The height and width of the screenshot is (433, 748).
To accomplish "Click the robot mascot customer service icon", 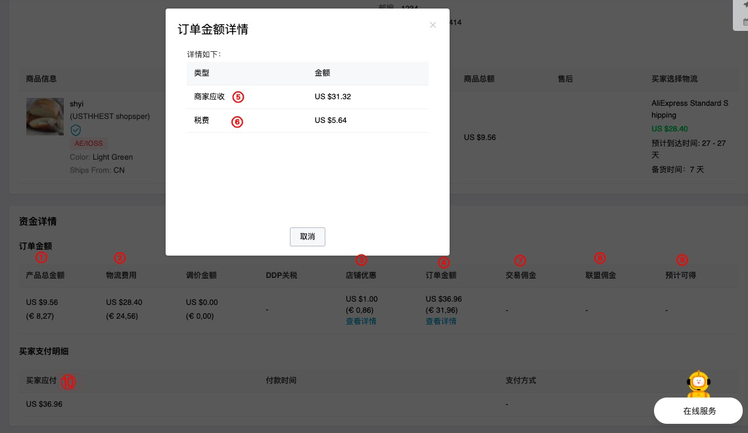I will 699,384.
